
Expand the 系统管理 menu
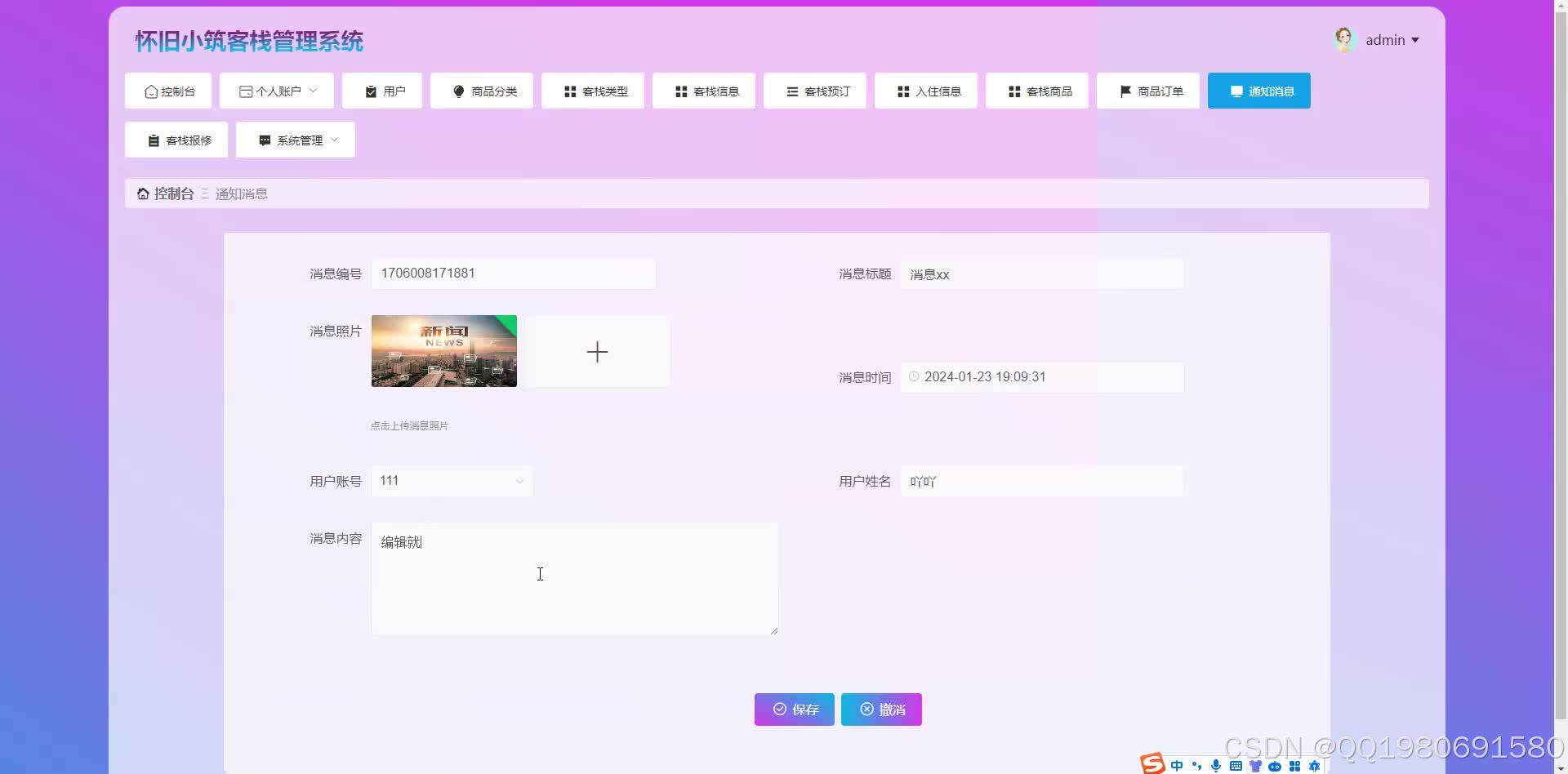[295, 140]
